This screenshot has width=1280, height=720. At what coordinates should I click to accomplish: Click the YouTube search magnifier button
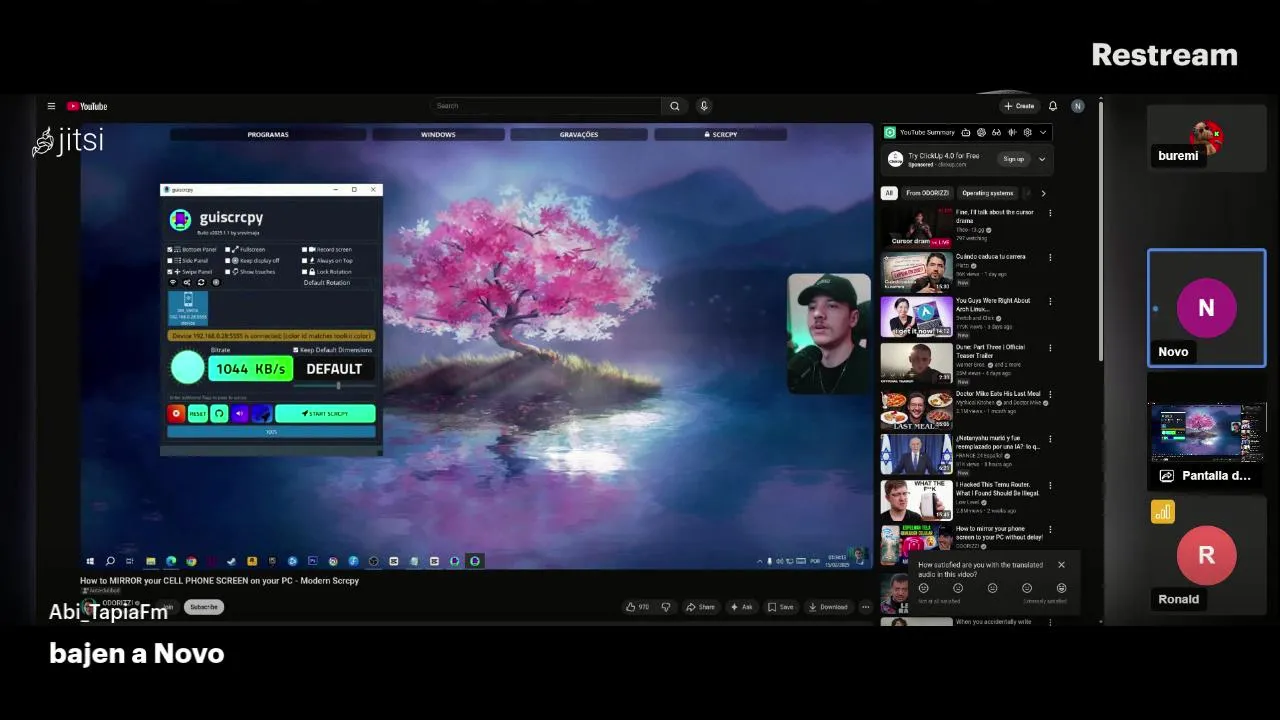click(675, 106)
